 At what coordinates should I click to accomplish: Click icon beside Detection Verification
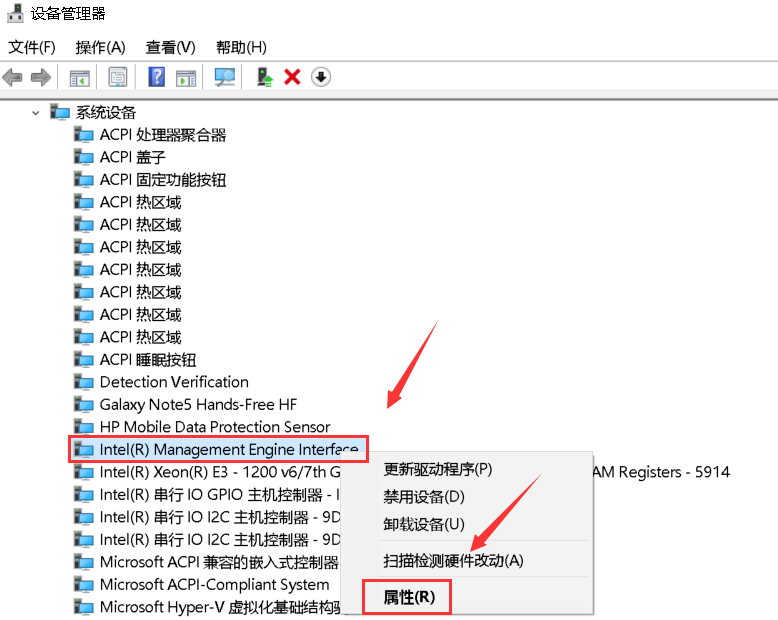(83, 382)
